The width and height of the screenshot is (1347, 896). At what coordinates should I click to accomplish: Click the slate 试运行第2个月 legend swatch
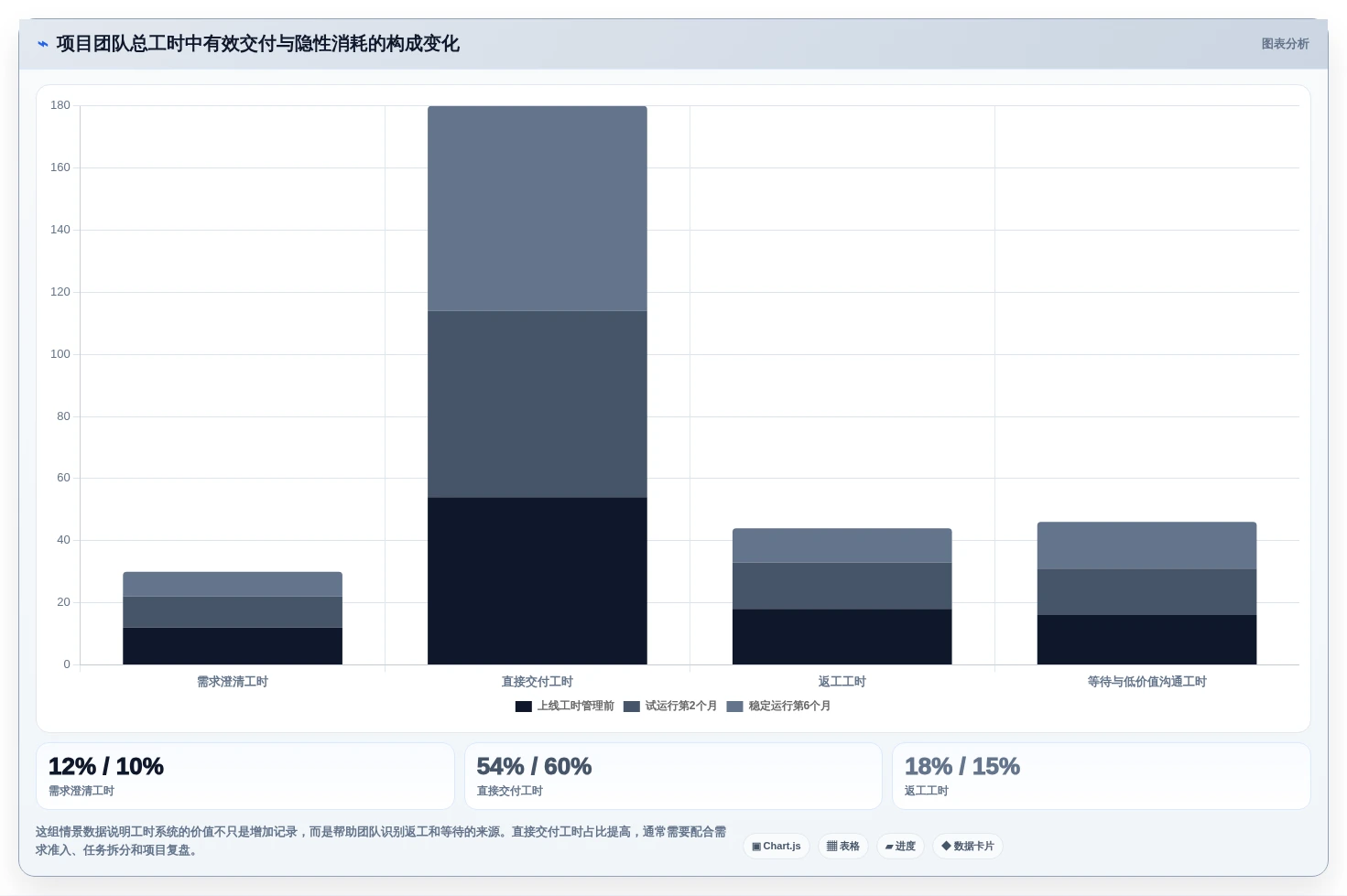point(632,707)
